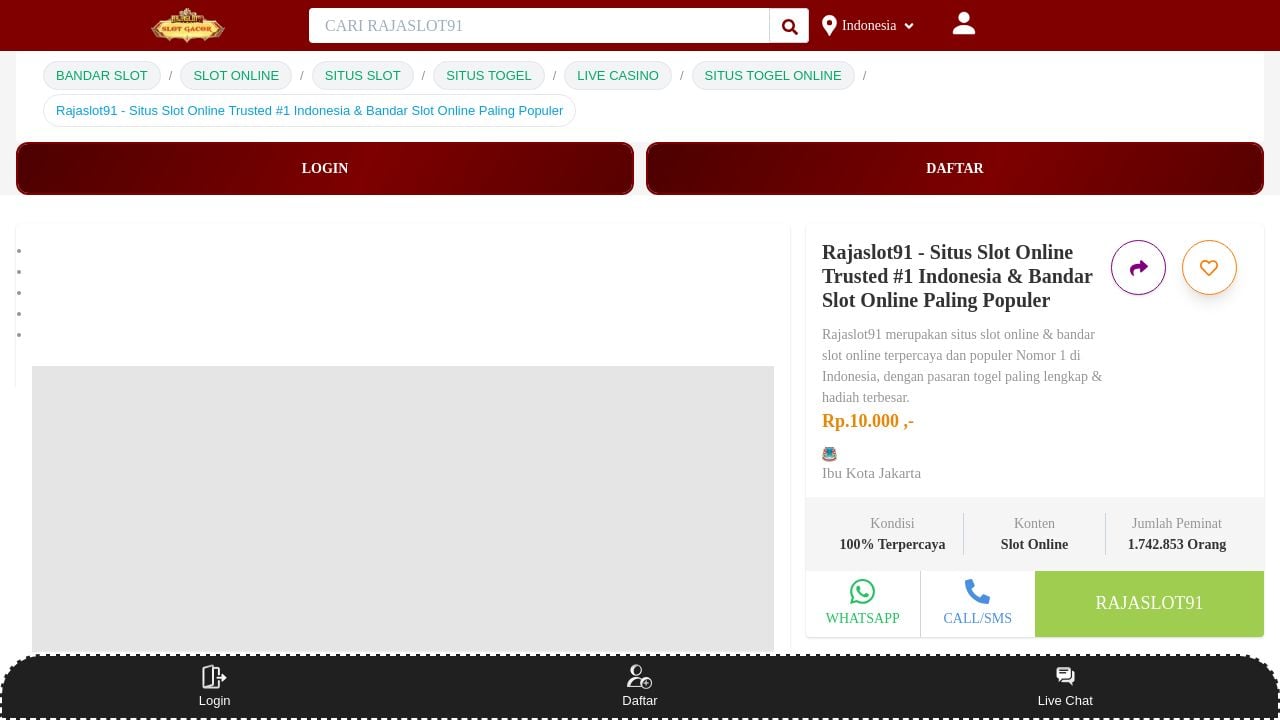Click the red DAFTAR button
Image resolution: width=1280 pixels, height=720 pixels.
click(x=955, y=168)
